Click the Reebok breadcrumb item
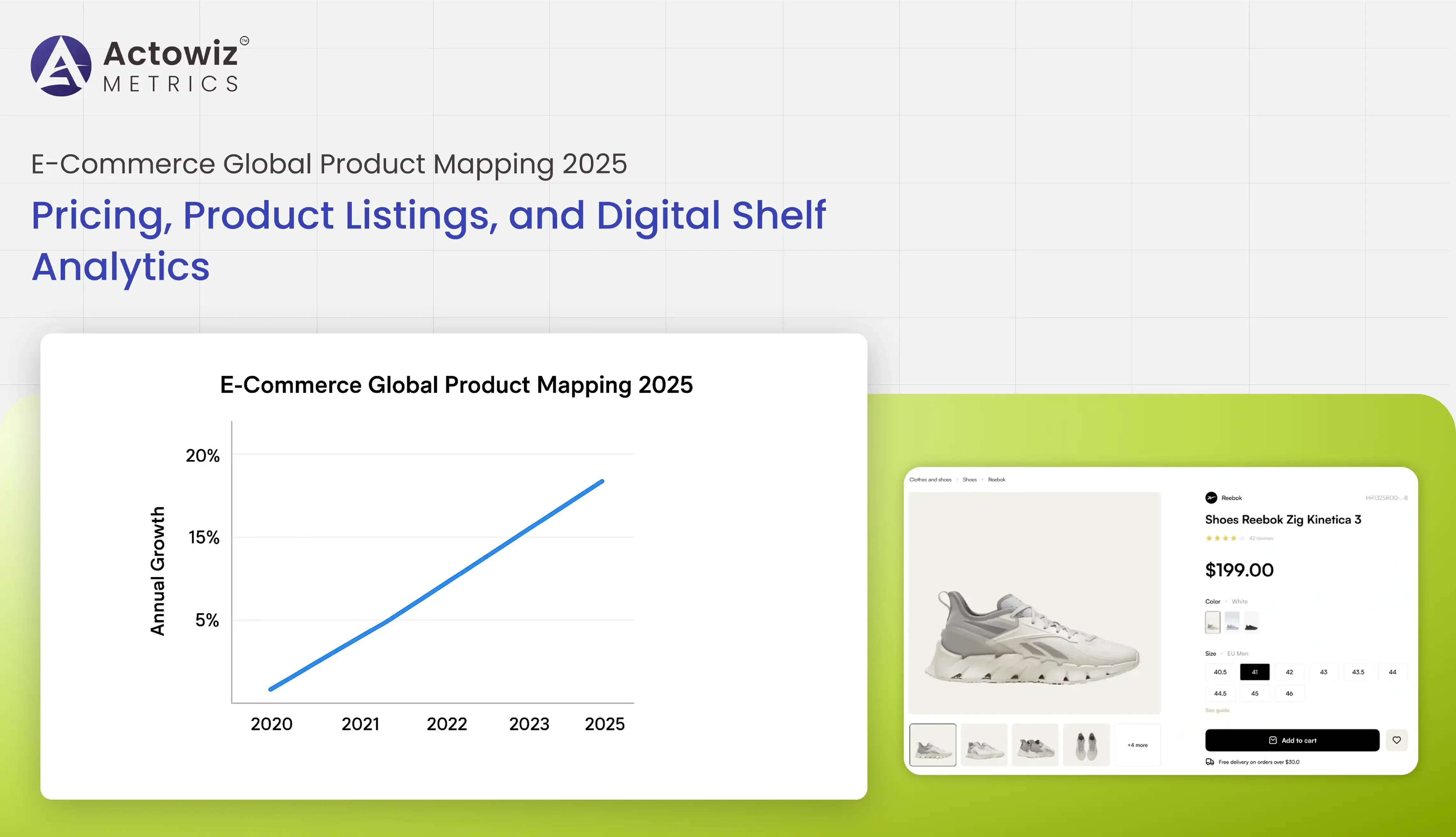1456x837 pixels. point(996,479)
